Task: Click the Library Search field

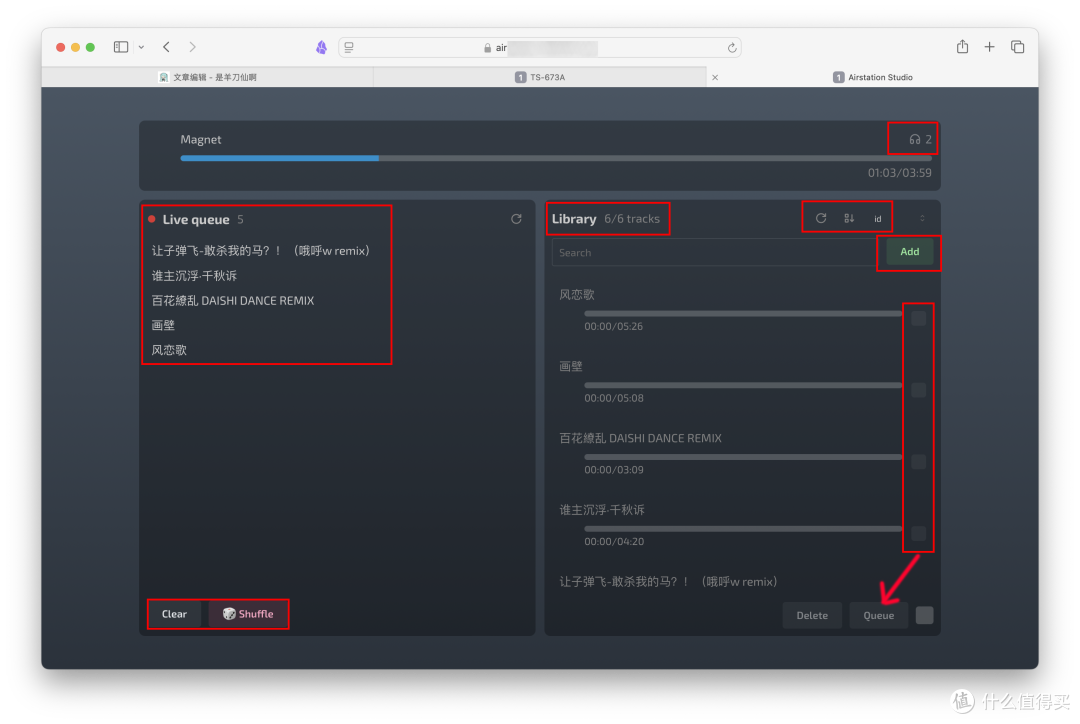Action: 715,253
